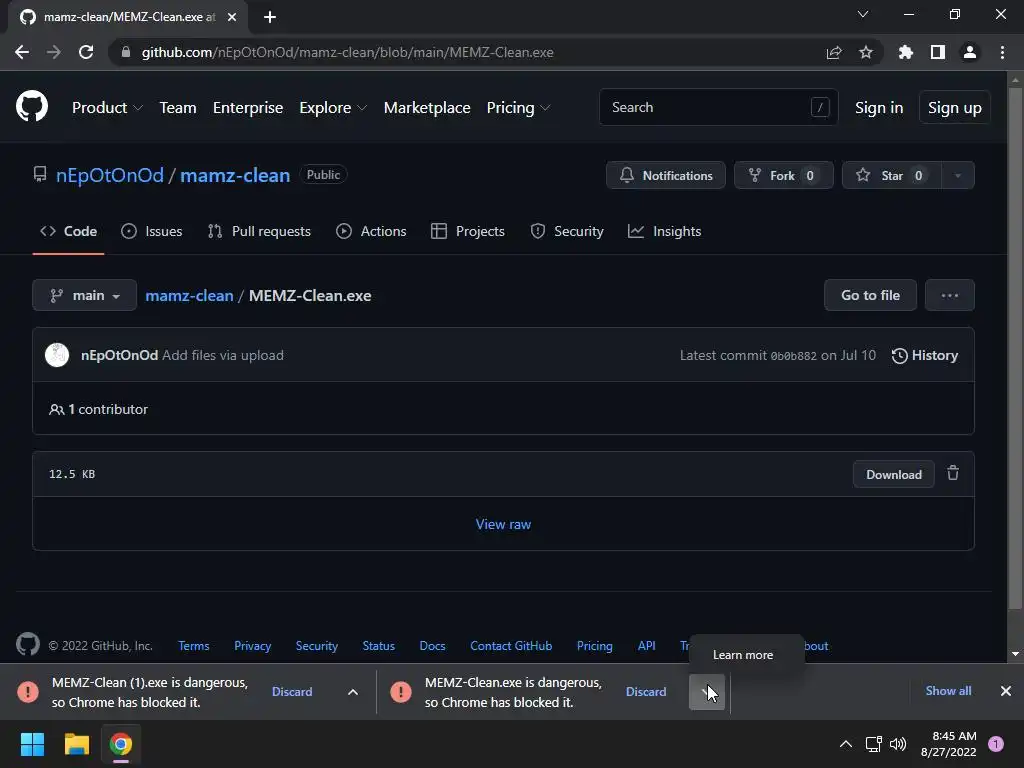Star the repository

[x=892, y=175]
